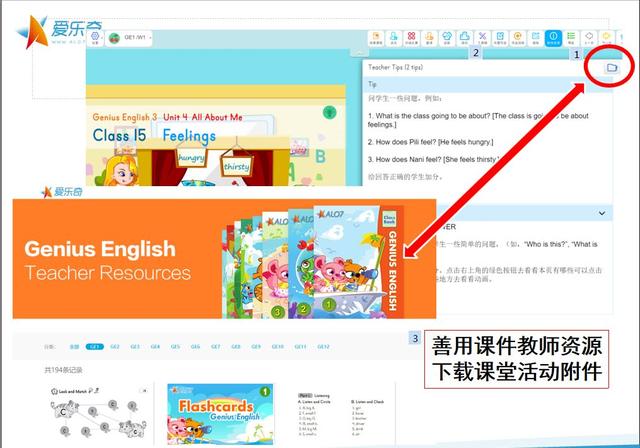640x448 pixels.
Task: Click the 'hungry' sign on the slide
Action: [x=191, y=157]
